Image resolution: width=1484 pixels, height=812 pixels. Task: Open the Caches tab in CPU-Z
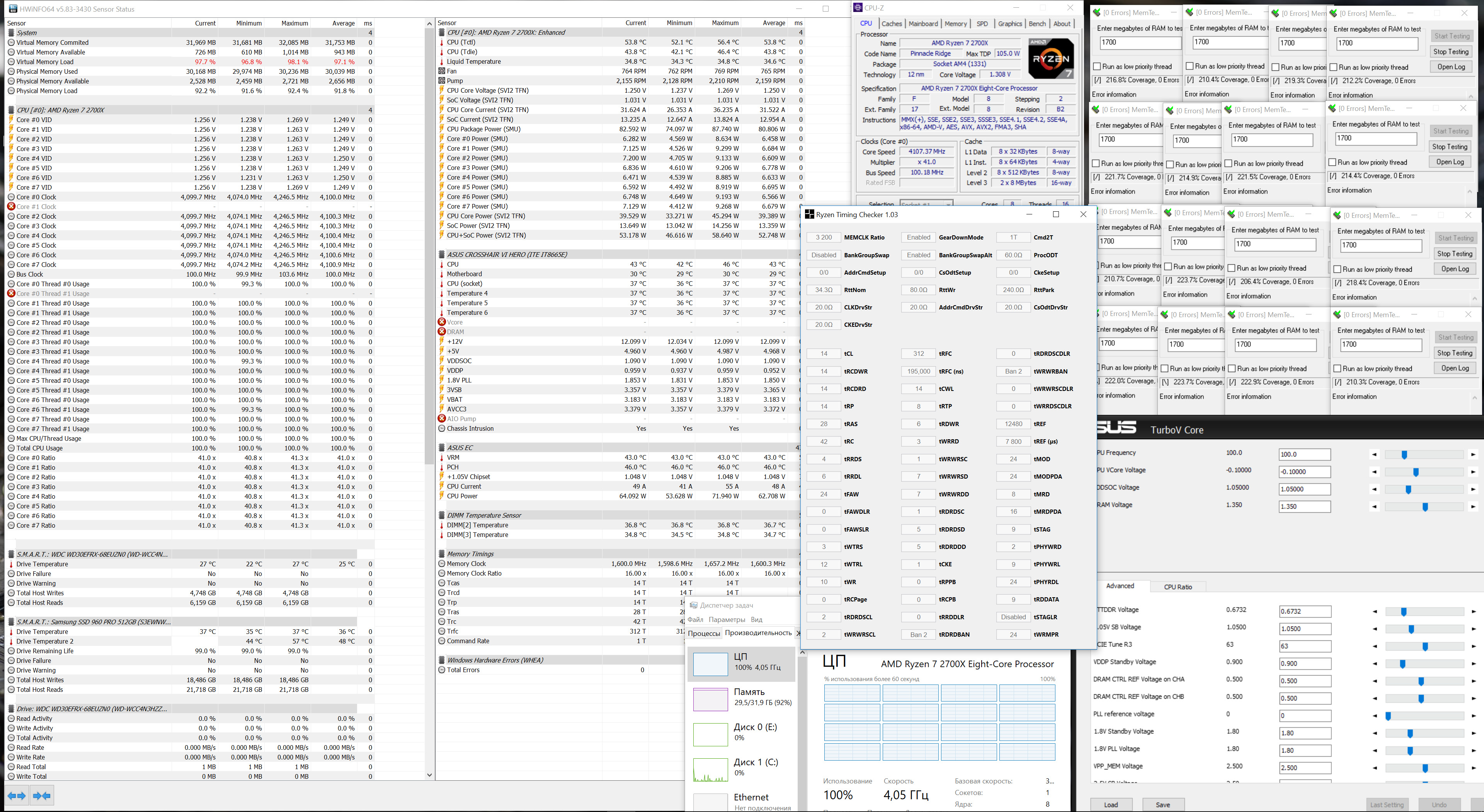point(891,24)
